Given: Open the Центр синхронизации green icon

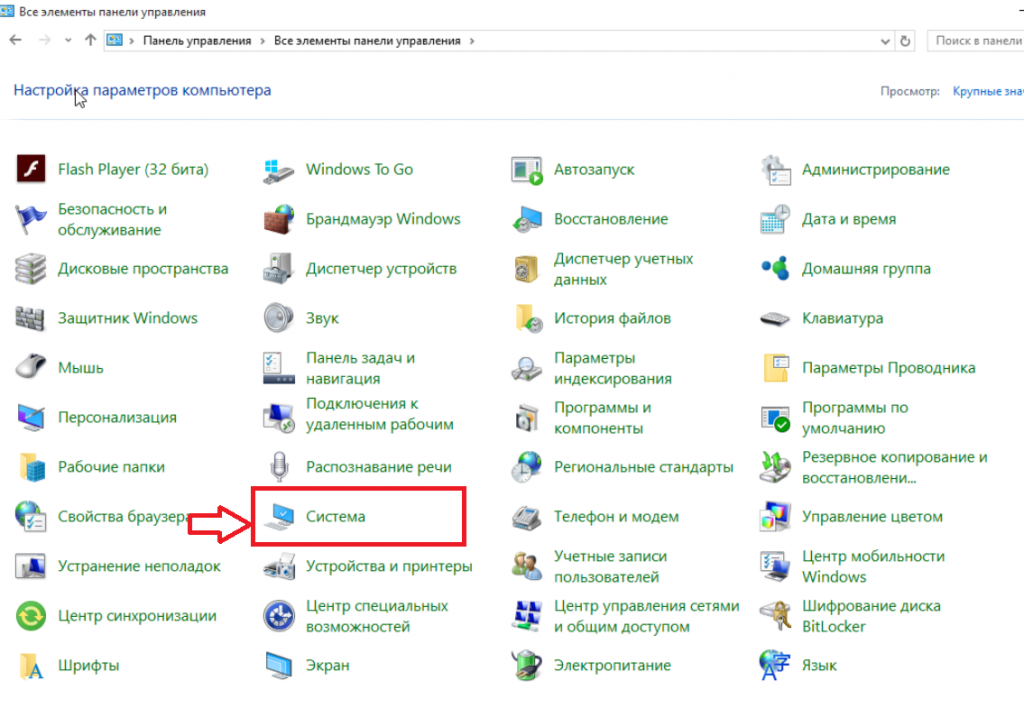Looking at the screenshot, I should tap(31, 616).
